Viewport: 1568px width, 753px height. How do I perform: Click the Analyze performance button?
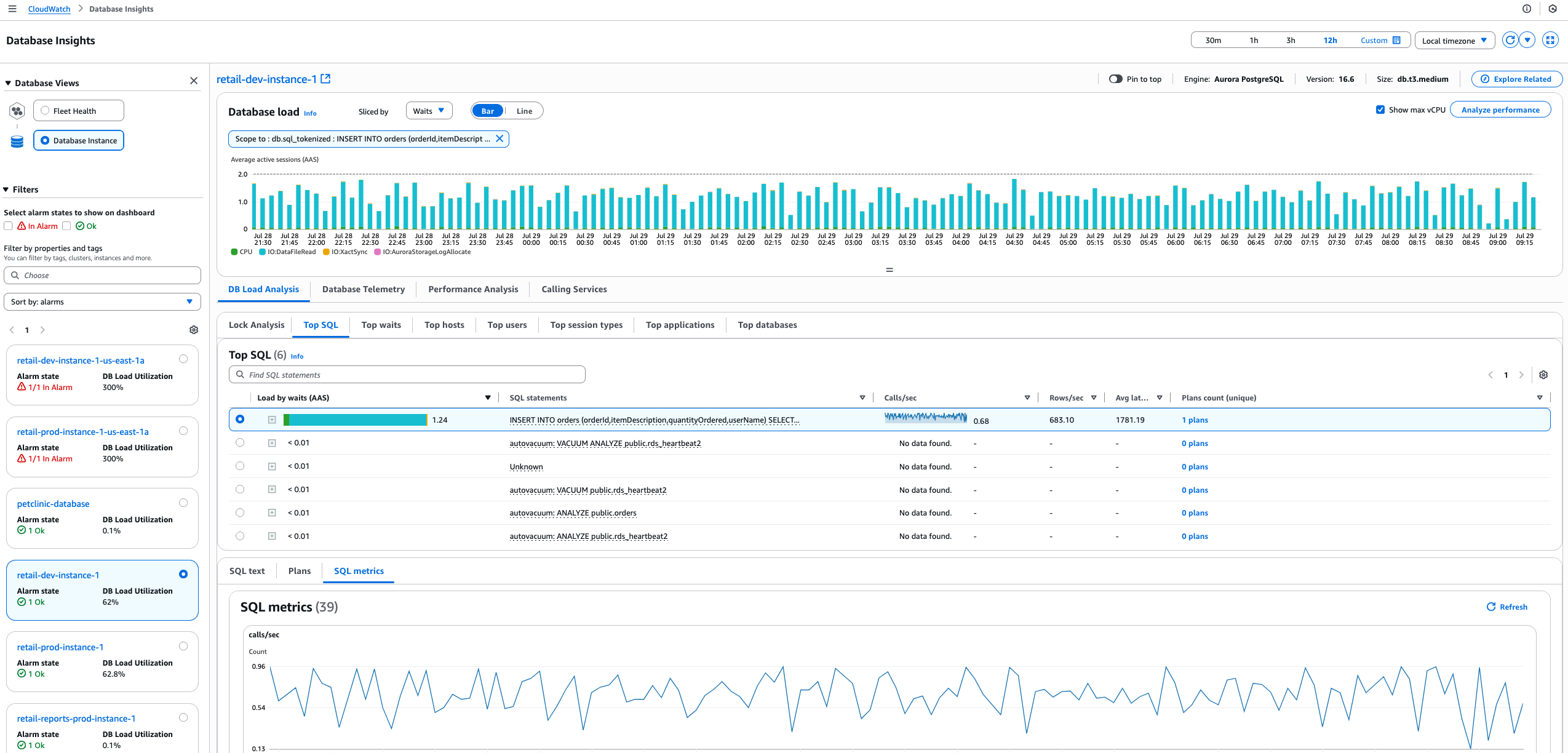coord(1500,110)
